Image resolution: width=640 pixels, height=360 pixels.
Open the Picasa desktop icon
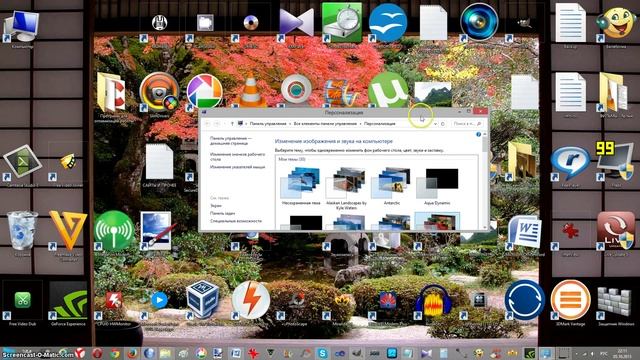point(204,91)
